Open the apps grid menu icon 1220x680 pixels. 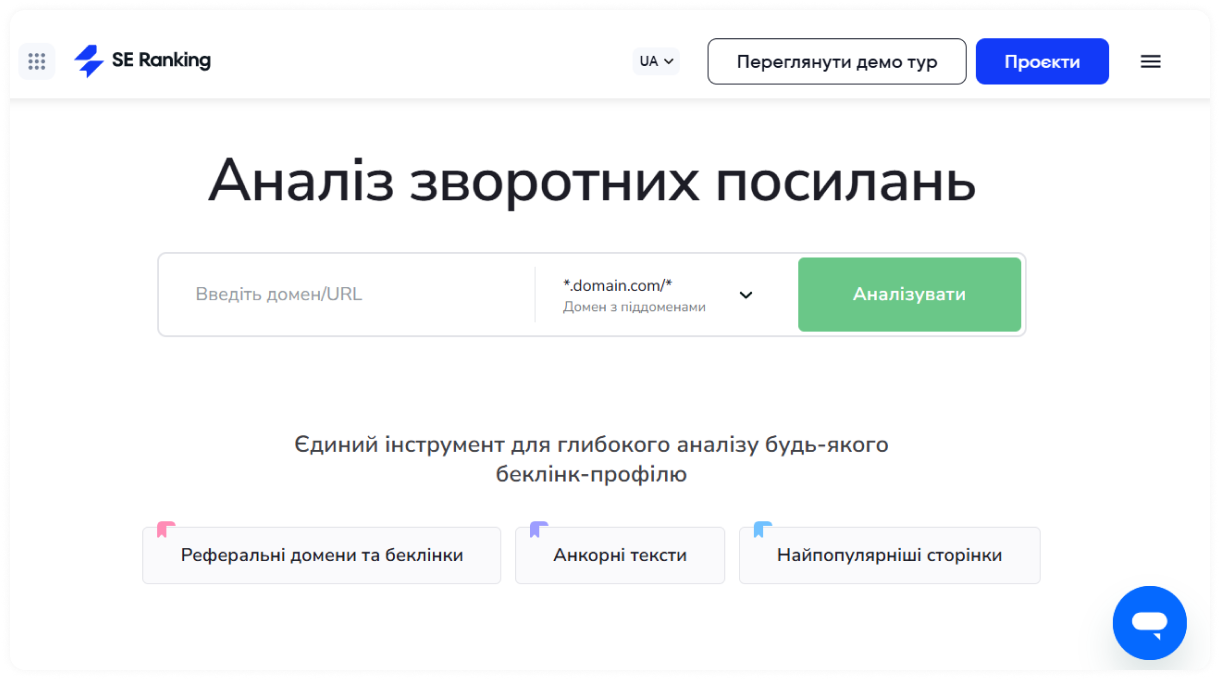tap(37, 61)
